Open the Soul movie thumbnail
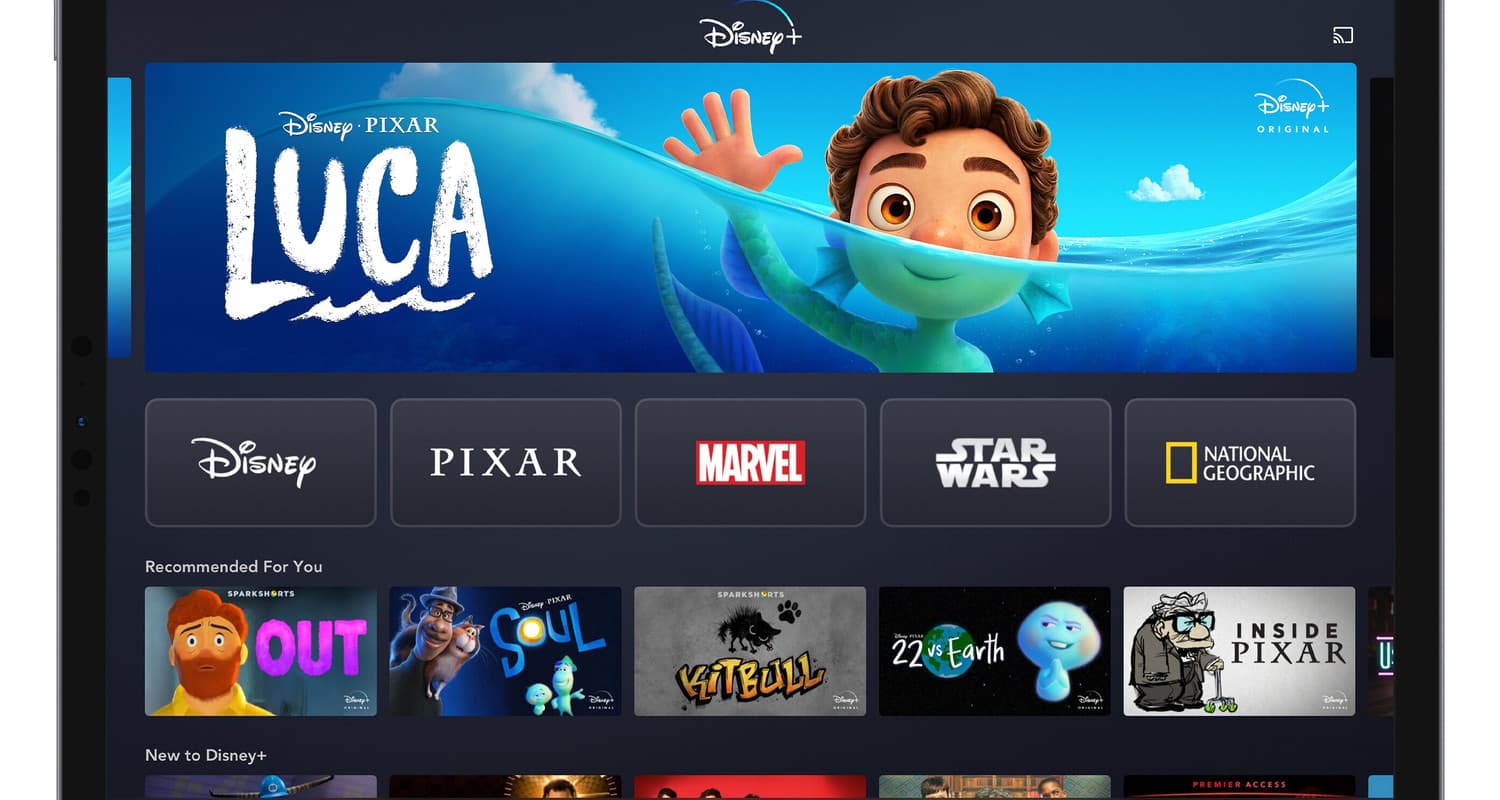This screenshot has width=1500, height=800. tap(506, 651)
